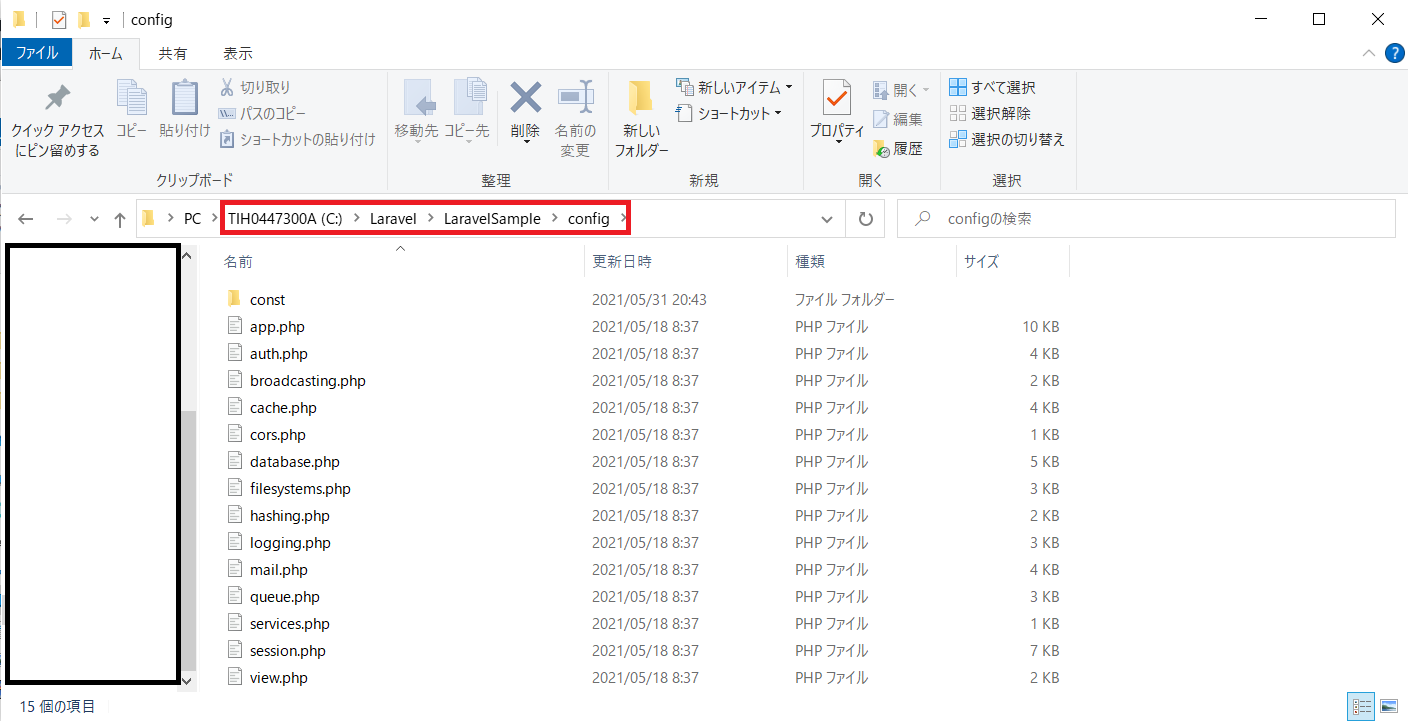Switch to the Home (ホーム) tab

point(106,53)
